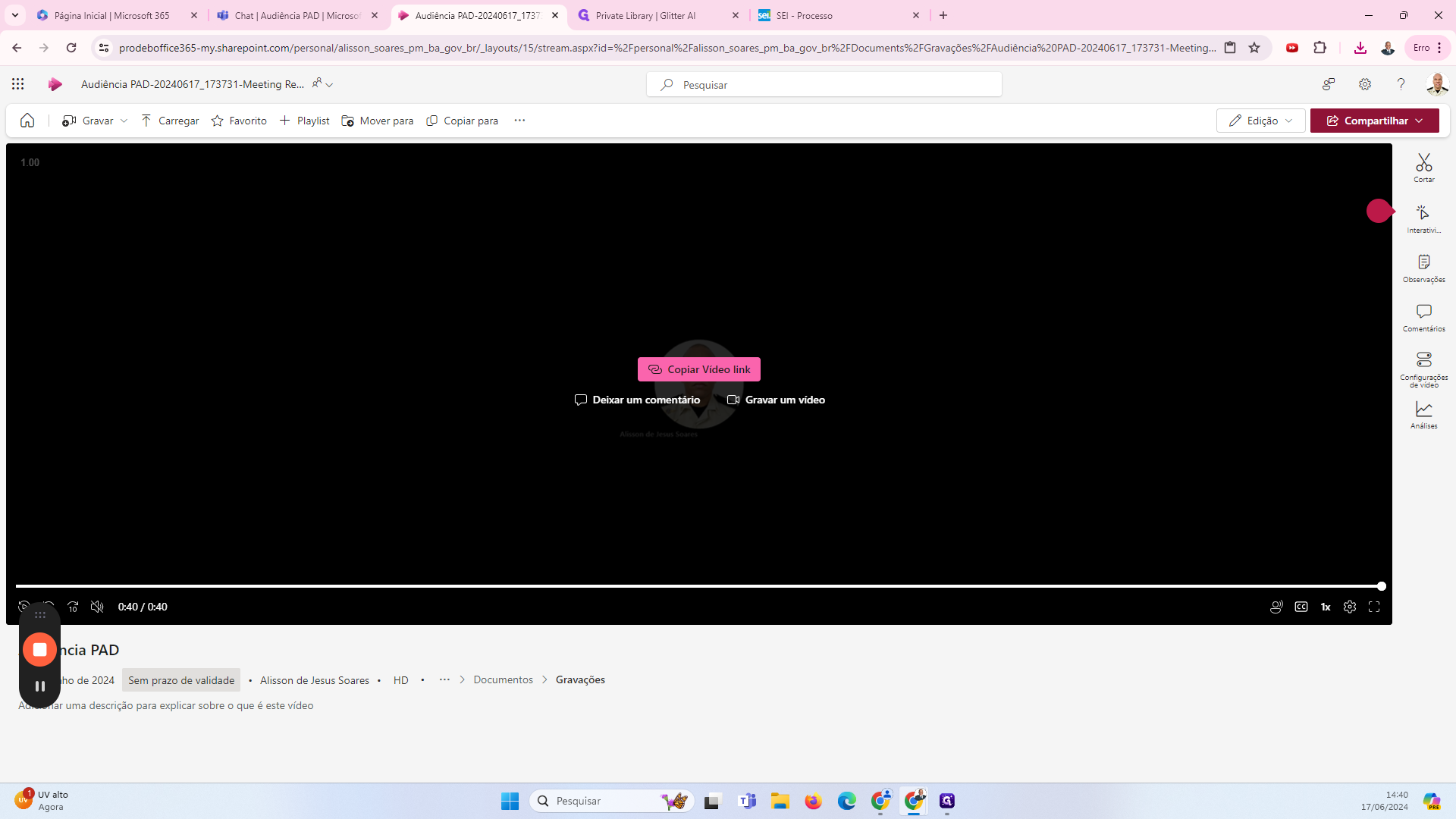Open File Explorer from taskbar
Image resolution: width=1456 pixels, height=819 pixels.
coord(780,801)
